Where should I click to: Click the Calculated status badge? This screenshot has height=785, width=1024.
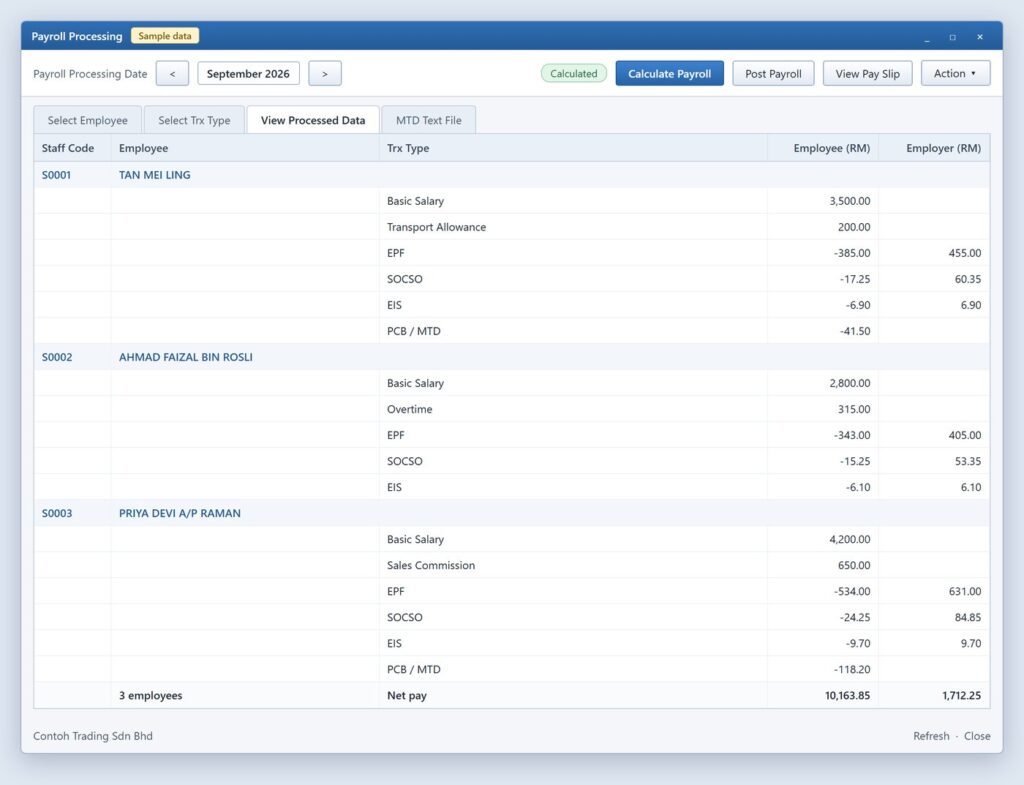[x=573, y=74]
